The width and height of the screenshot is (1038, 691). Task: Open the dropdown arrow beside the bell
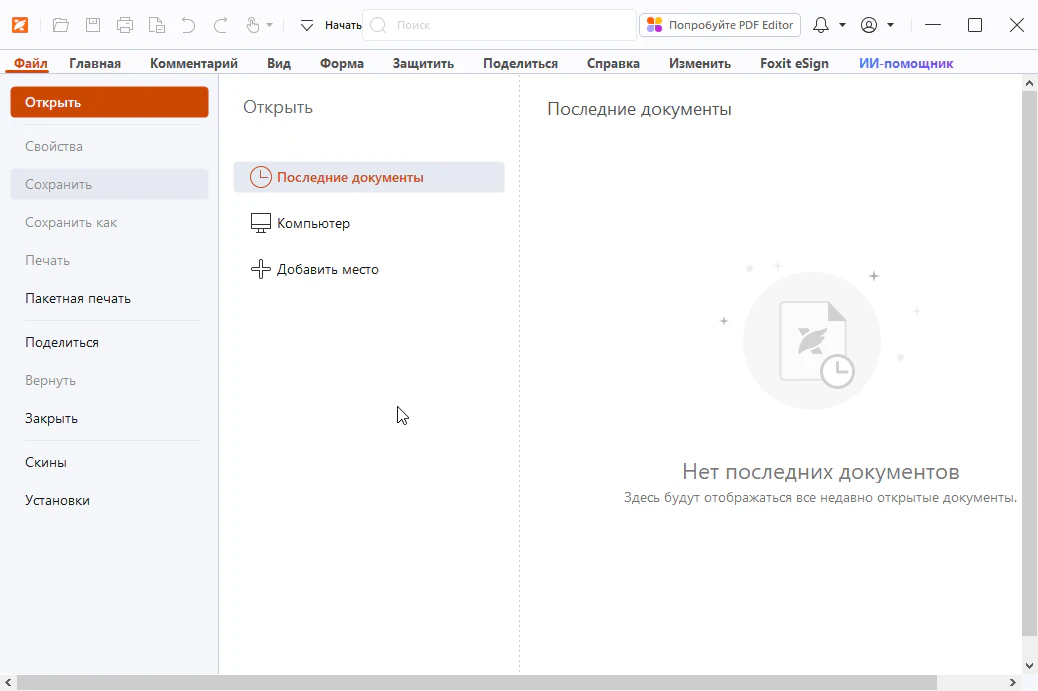[x=842, y=25]
